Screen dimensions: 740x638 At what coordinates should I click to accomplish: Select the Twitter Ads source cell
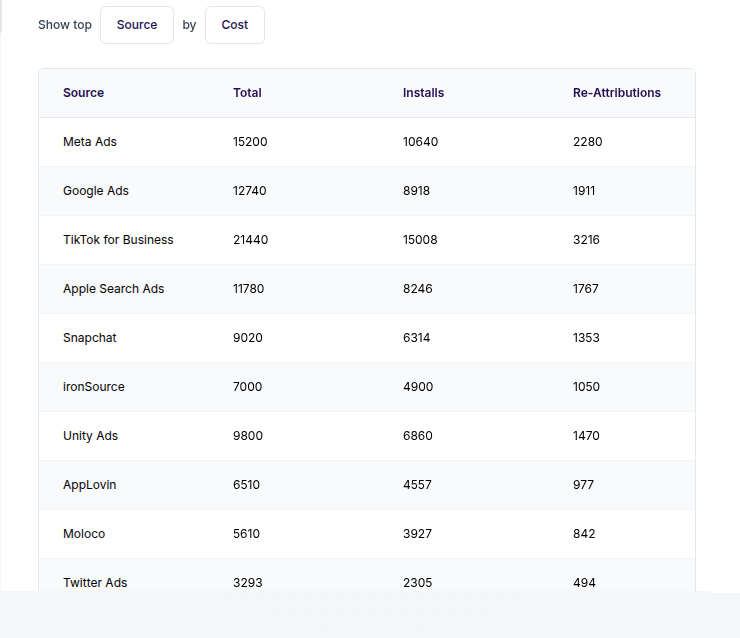(95, 583)
